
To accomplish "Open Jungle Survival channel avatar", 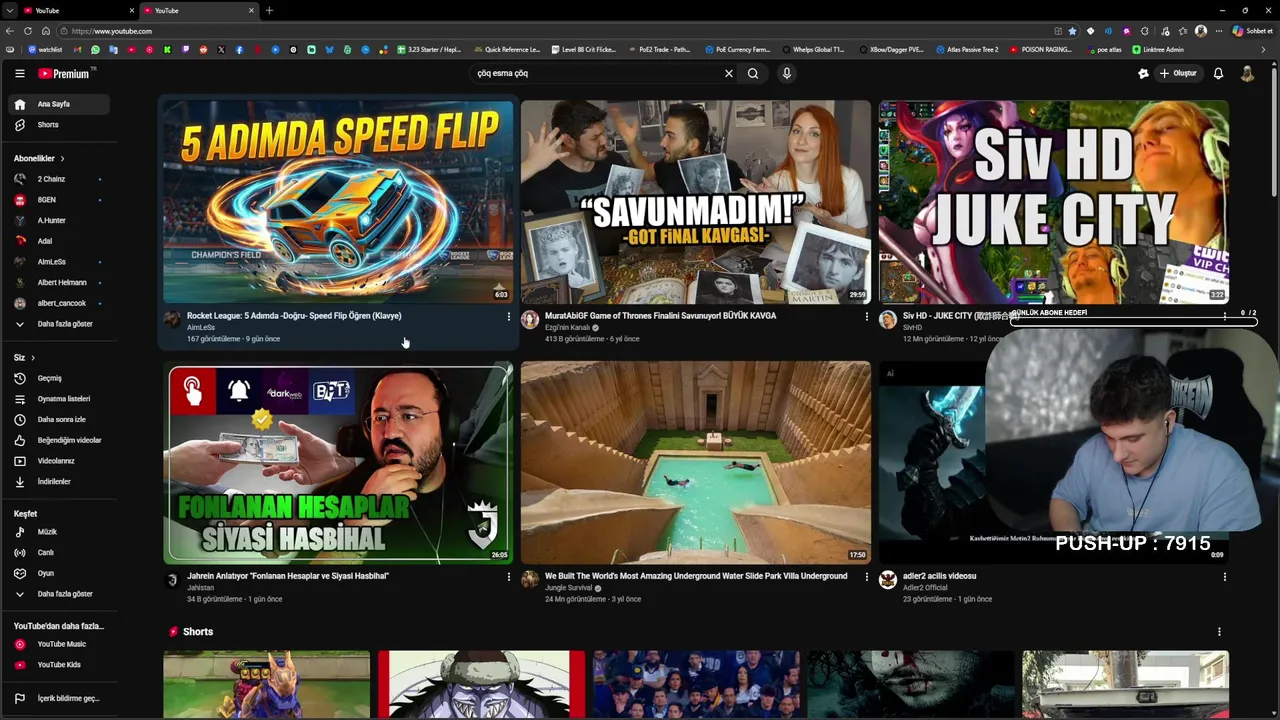I will [x=530, y=580].
